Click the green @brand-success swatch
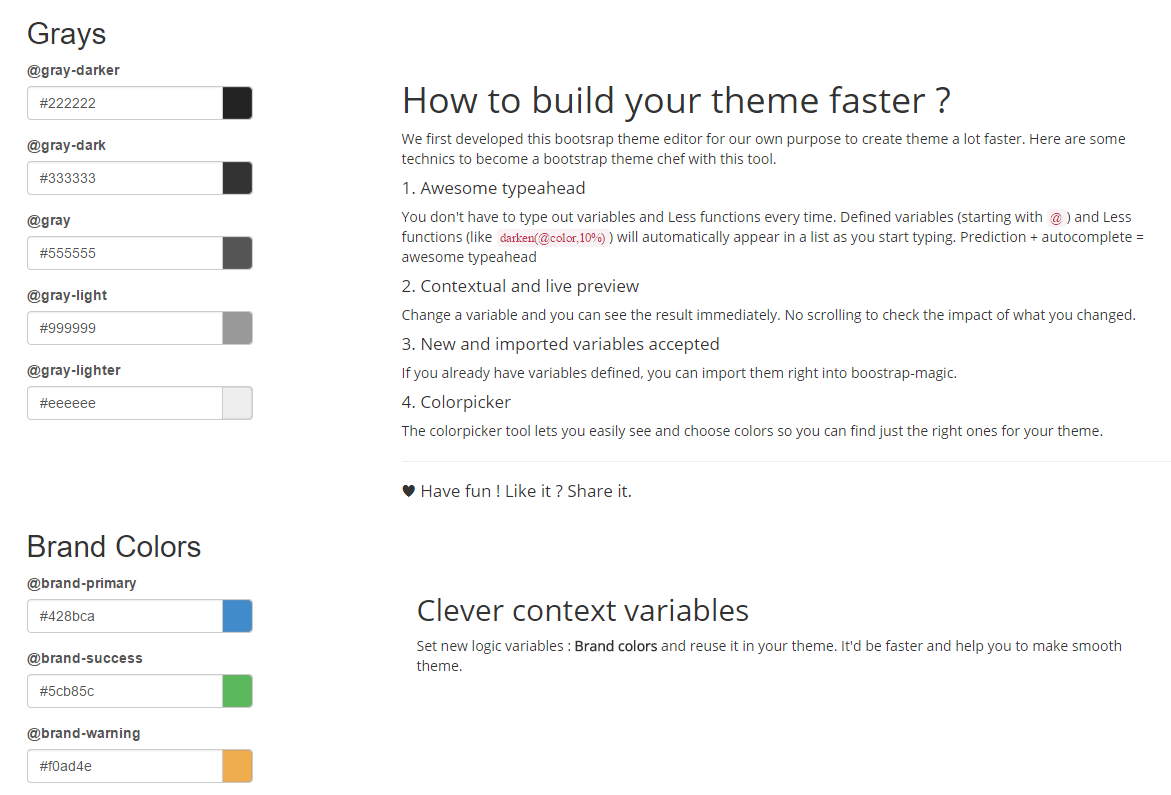The height and width of the screenshot is (795, 1171). coord(237,691)
